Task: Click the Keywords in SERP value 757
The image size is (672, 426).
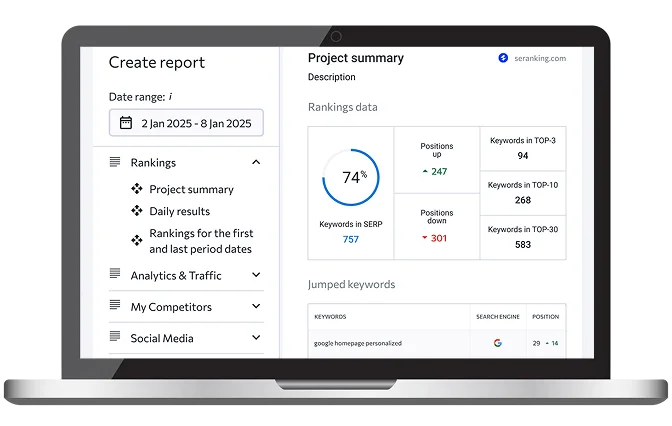Action: 351,239
